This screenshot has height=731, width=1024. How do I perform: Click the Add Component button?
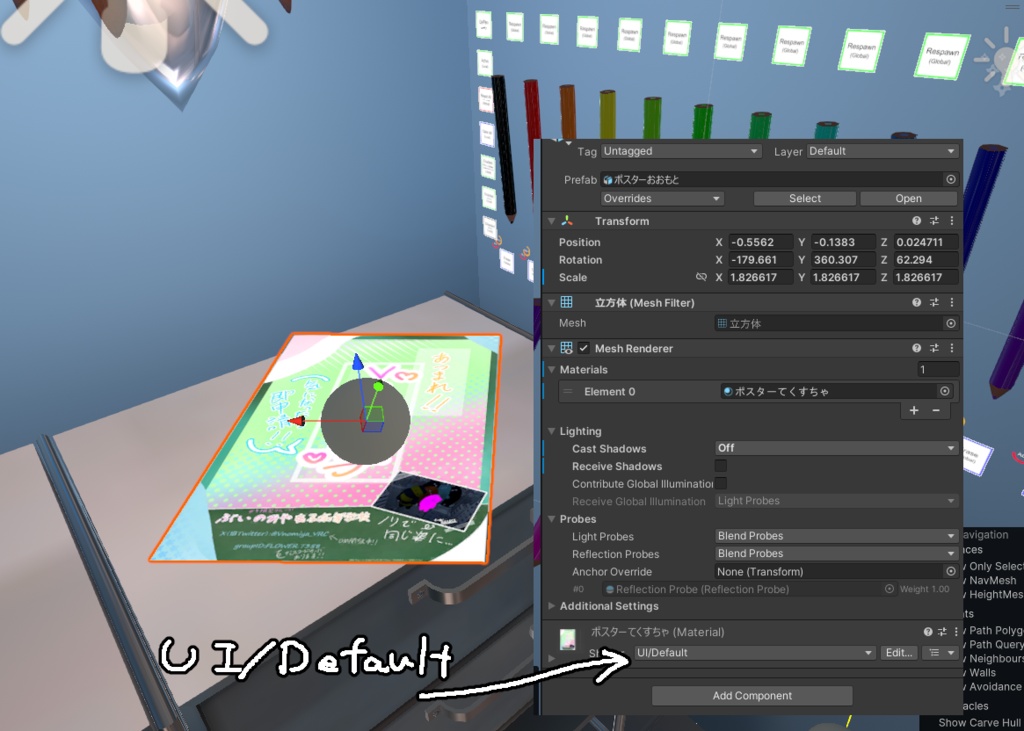752,696
